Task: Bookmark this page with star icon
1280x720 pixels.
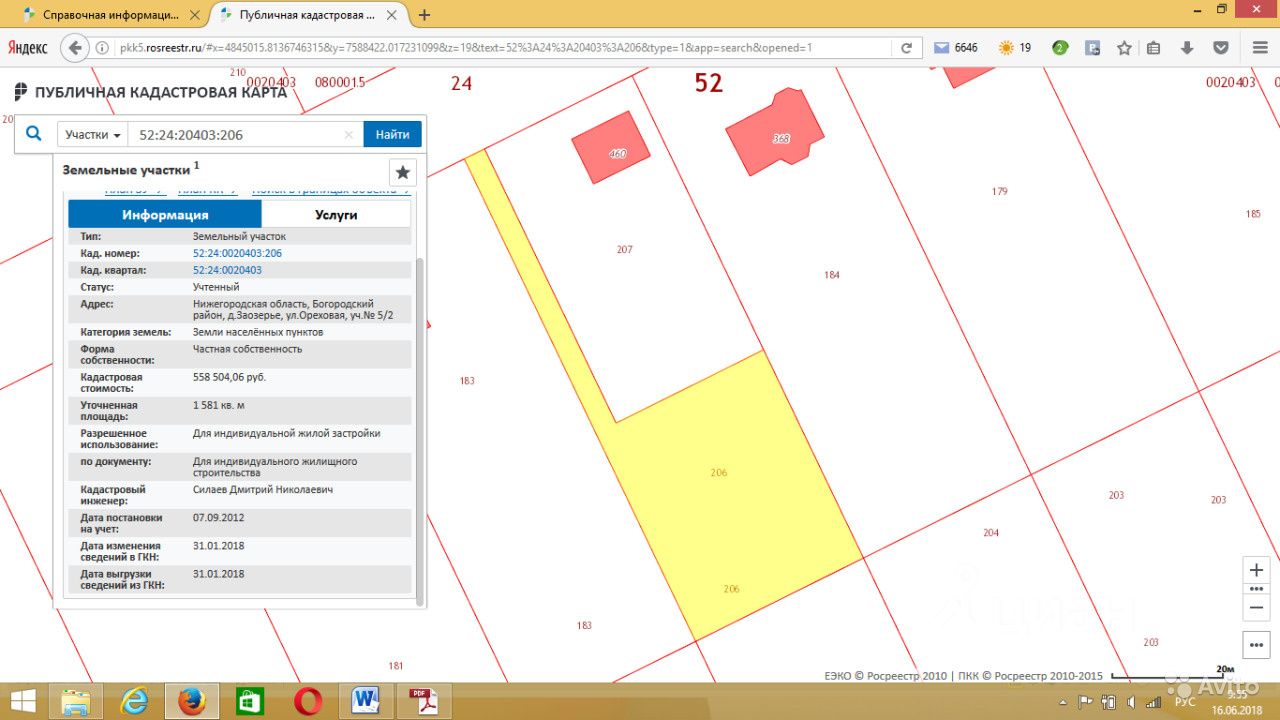Action: pos(1124,48)
